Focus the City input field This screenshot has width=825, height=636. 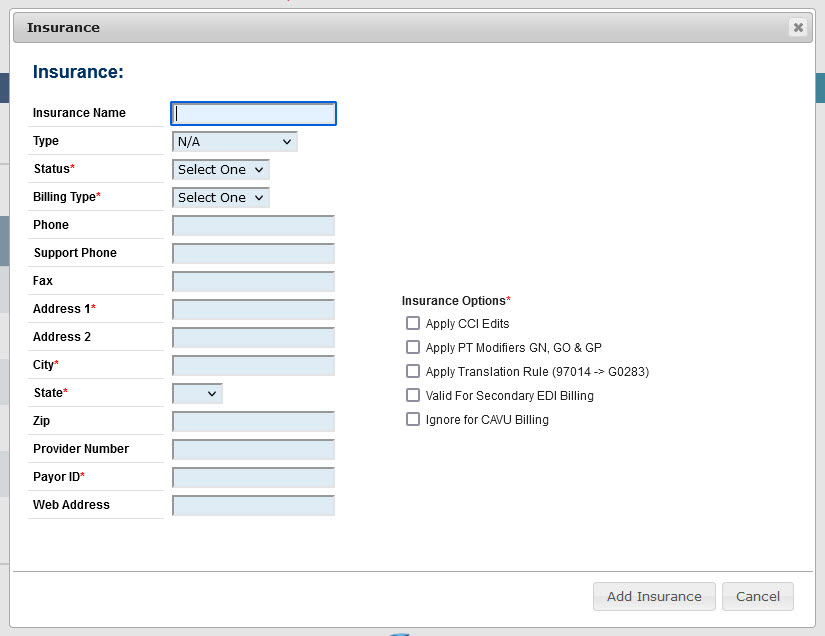[254, 365]
